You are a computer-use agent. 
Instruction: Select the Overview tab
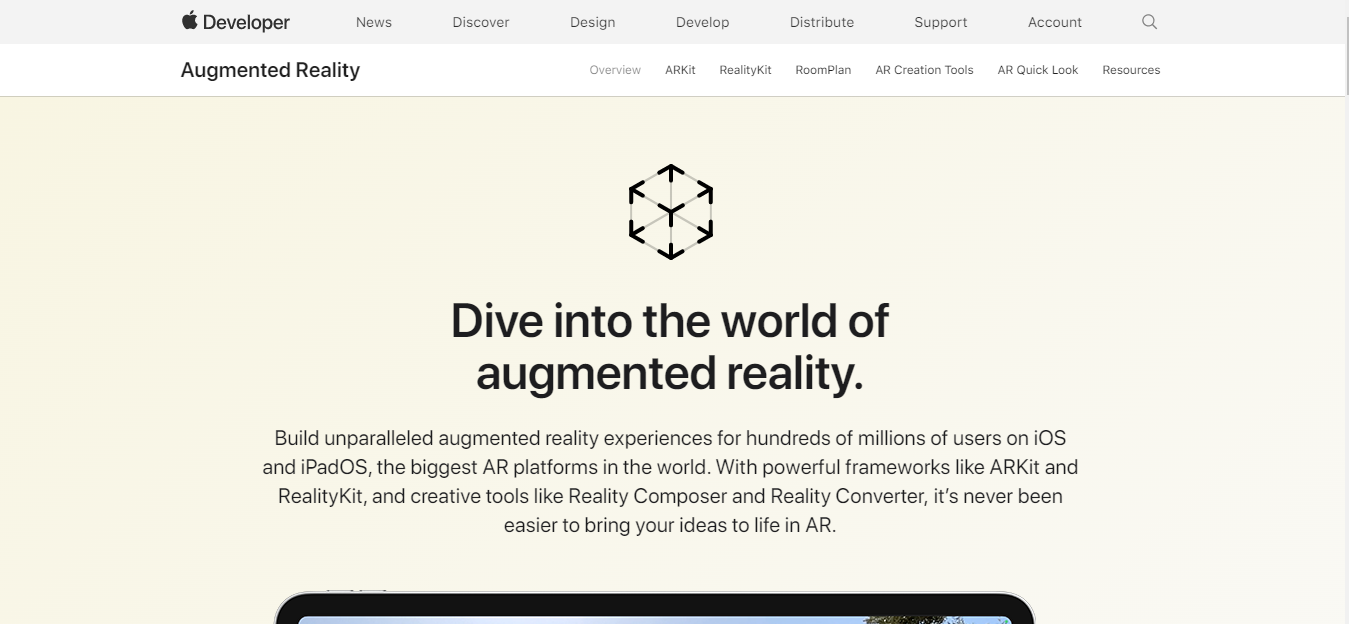(615, 70)
